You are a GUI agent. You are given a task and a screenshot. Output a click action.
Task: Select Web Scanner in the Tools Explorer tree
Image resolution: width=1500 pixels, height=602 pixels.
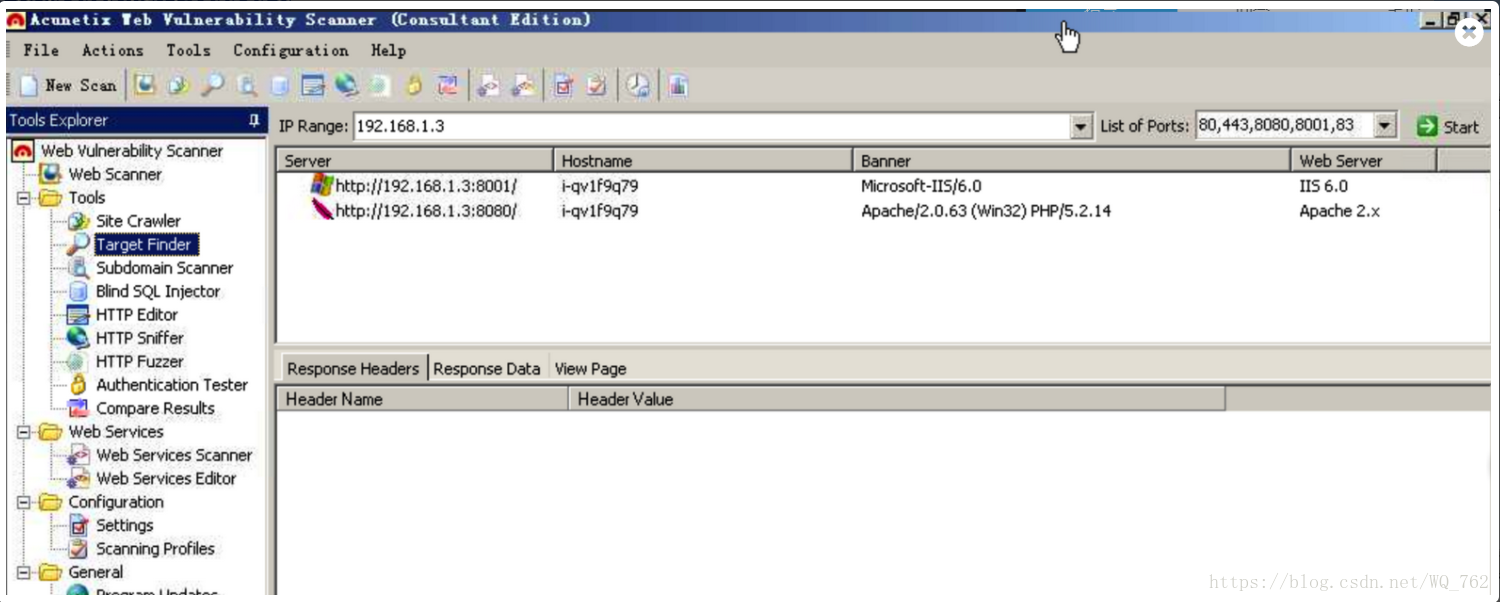point(114,174)
